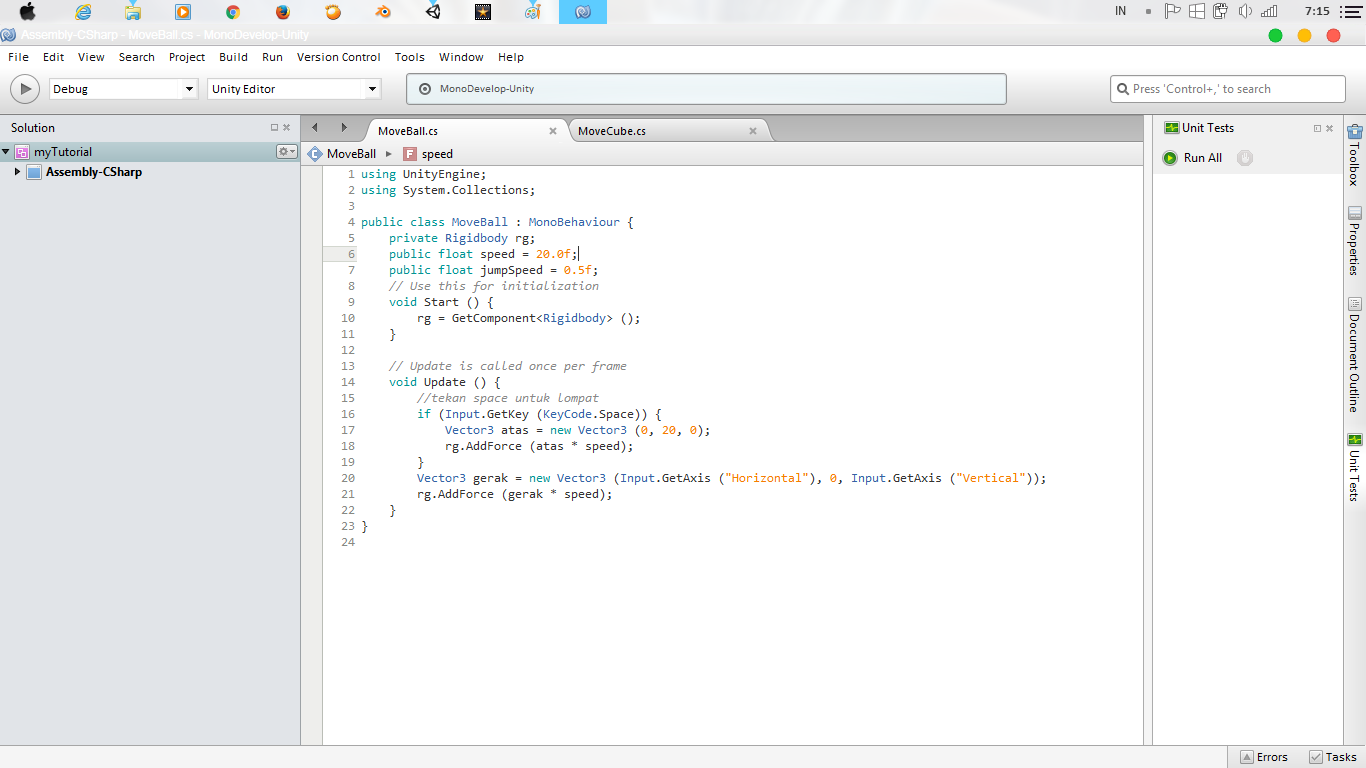Image resolution: width=1366 pixels, height=768 pixels.
Task: Open the Unit Tests sidebar panel
Action: [1355, 465]
